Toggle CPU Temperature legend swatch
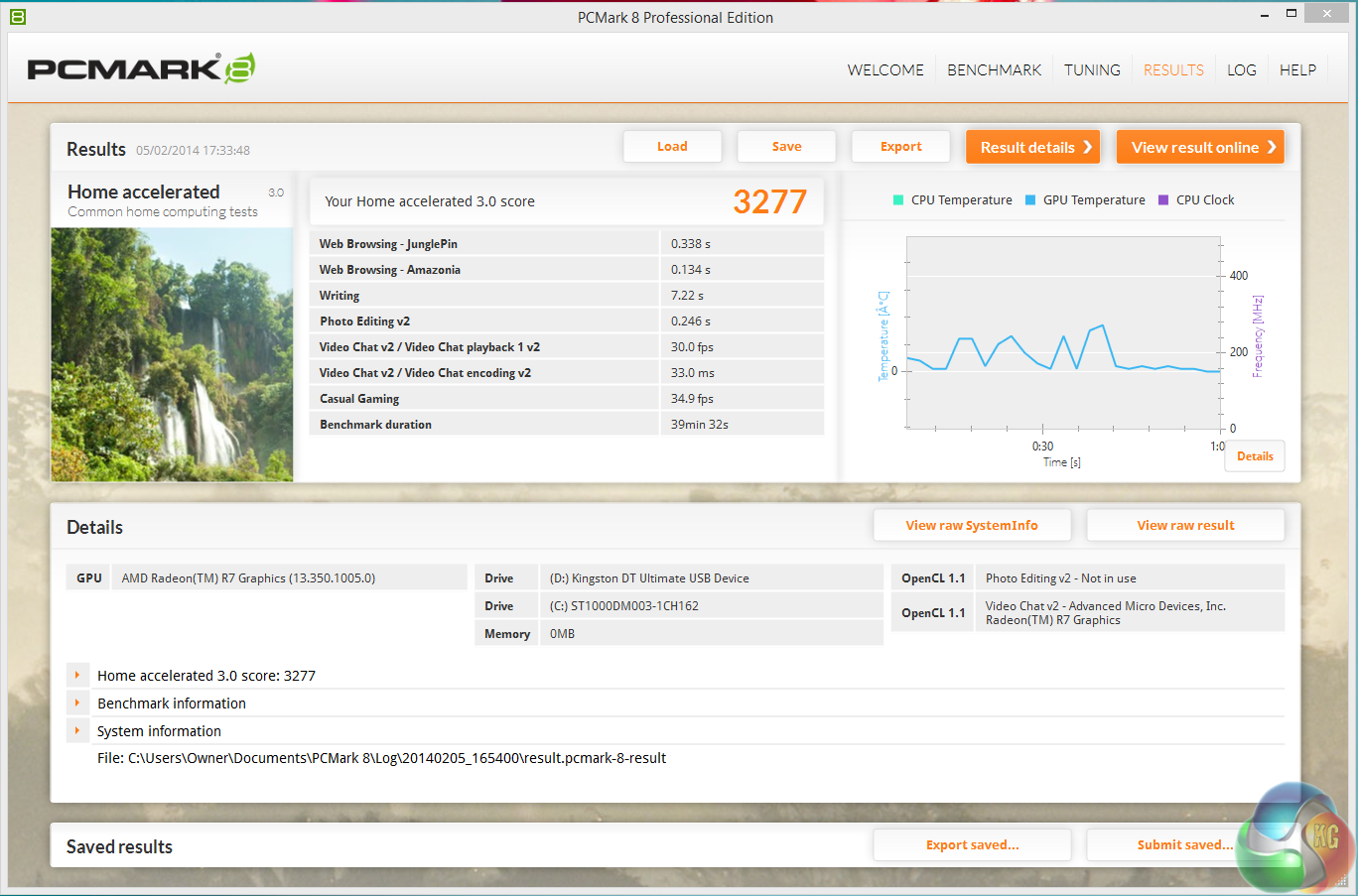This screenshot has height=896, width=1358. click(898, 200)
